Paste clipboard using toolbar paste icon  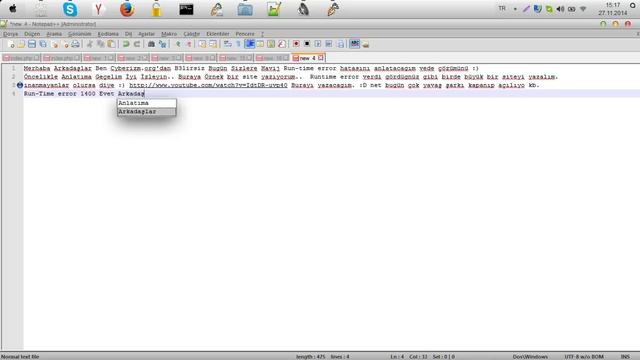(111, 44)
